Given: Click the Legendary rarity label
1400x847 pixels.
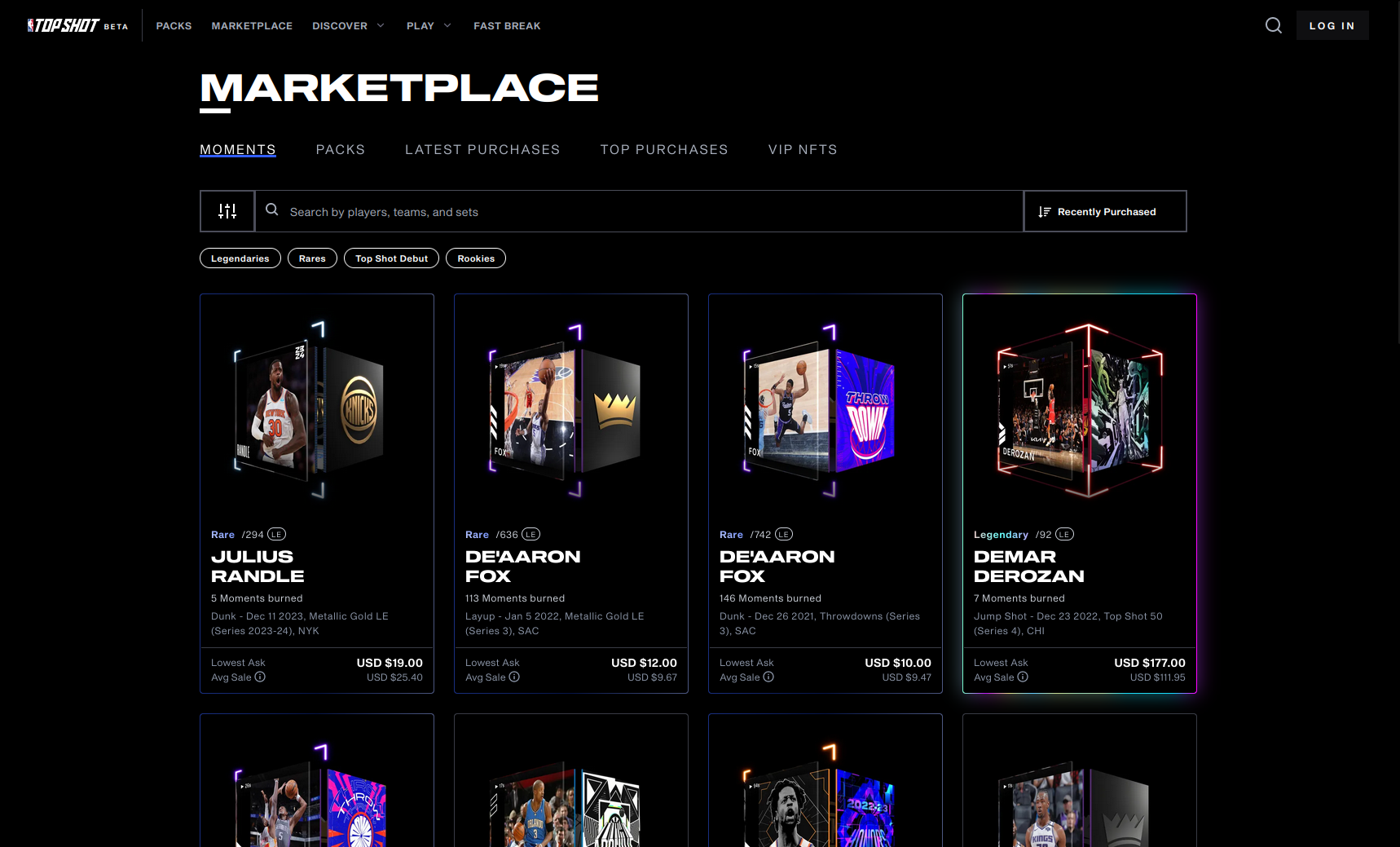Looking at the screenshot, I should 1001,535.
